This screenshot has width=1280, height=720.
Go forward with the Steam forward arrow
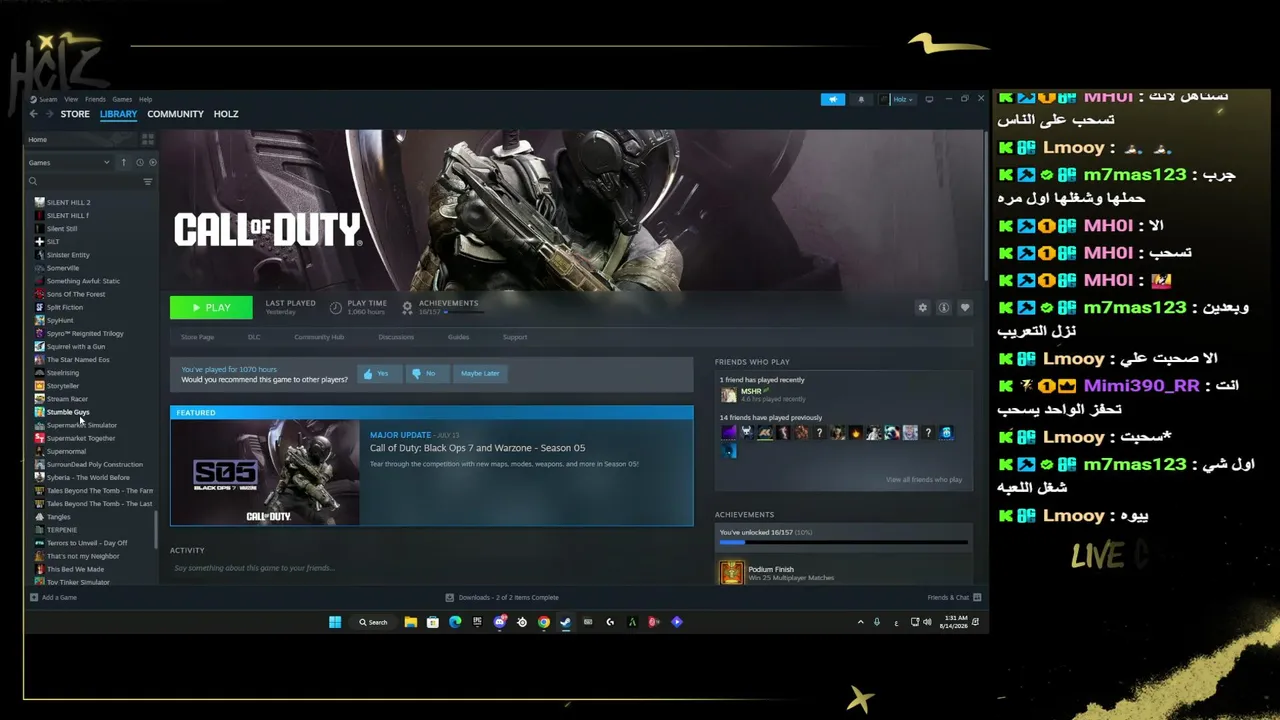[49, 114]
